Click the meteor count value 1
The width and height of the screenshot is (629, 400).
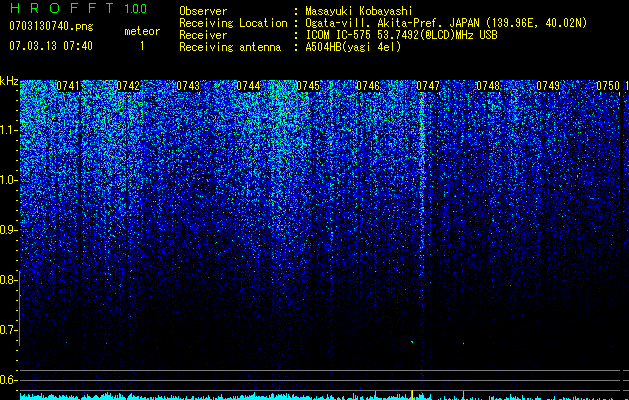coord(142,46)
